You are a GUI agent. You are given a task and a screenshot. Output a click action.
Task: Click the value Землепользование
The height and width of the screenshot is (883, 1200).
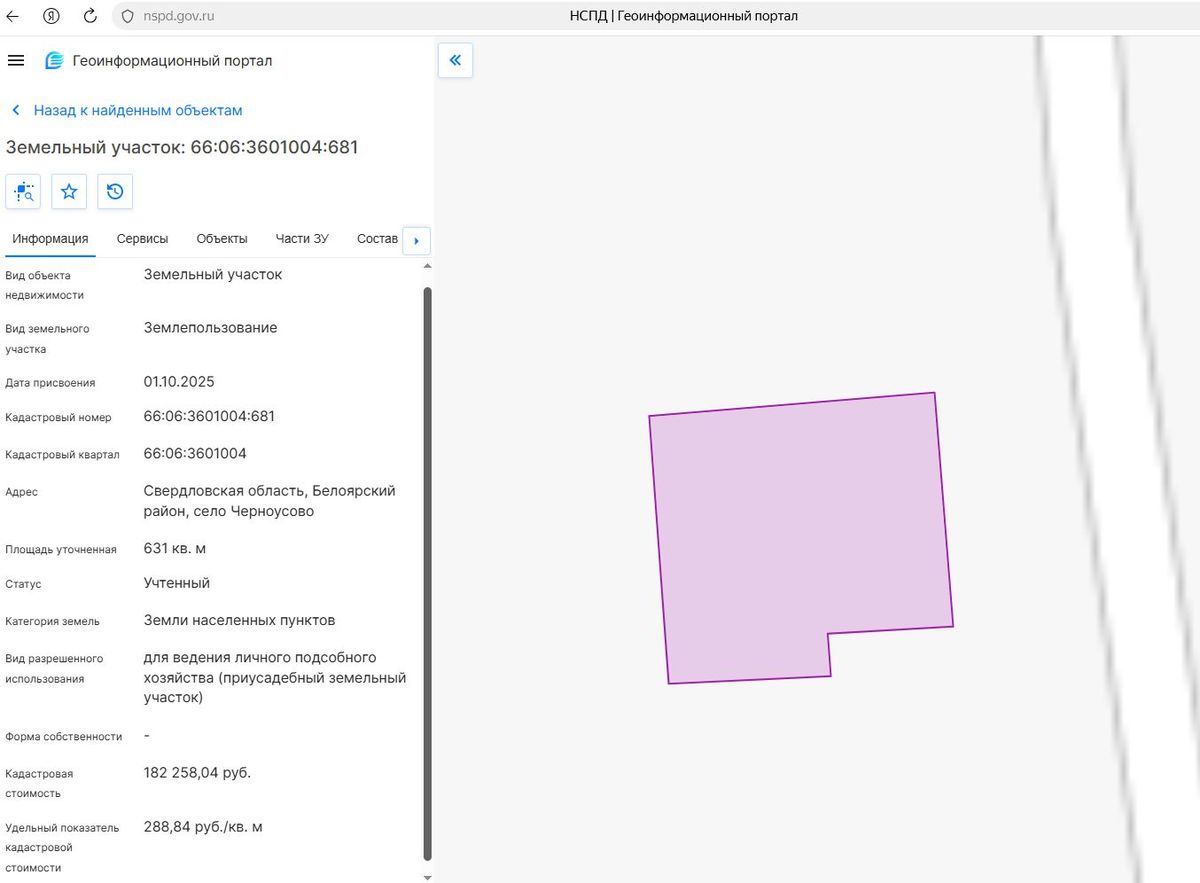[211, 328]
